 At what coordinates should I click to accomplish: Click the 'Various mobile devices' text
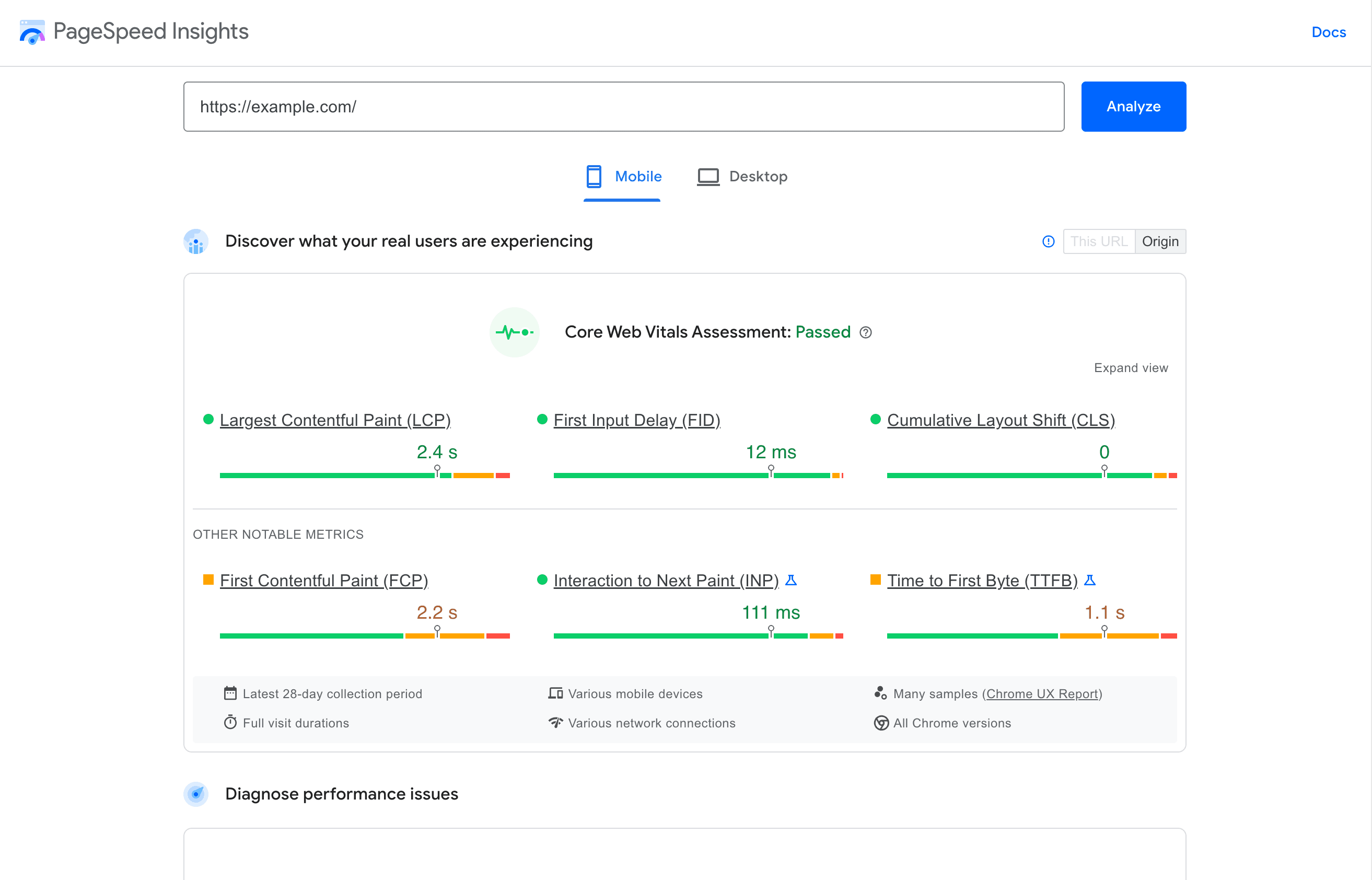pyautogui.click(x=635, y=694)
